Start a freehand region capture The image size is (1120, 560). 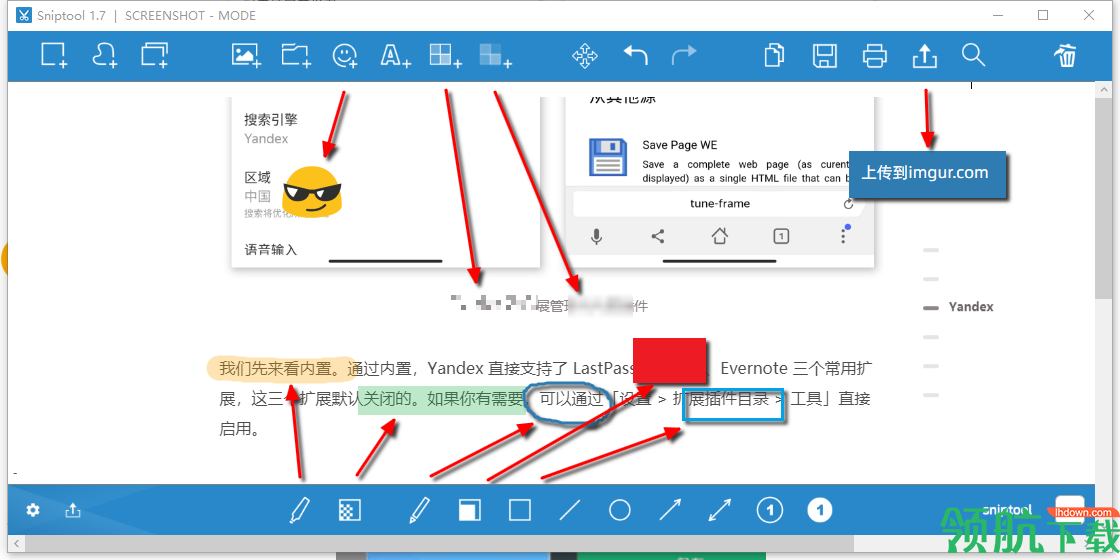pyautogui.click(x=104, y=55)
